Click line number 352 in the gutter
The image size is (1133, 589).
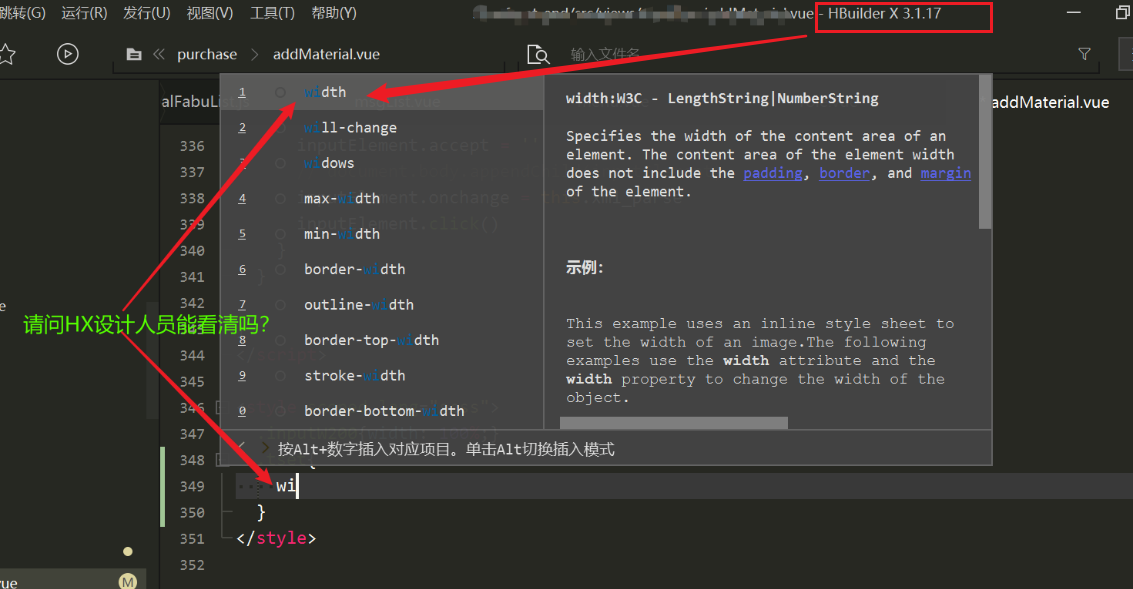tap(192, 565)
